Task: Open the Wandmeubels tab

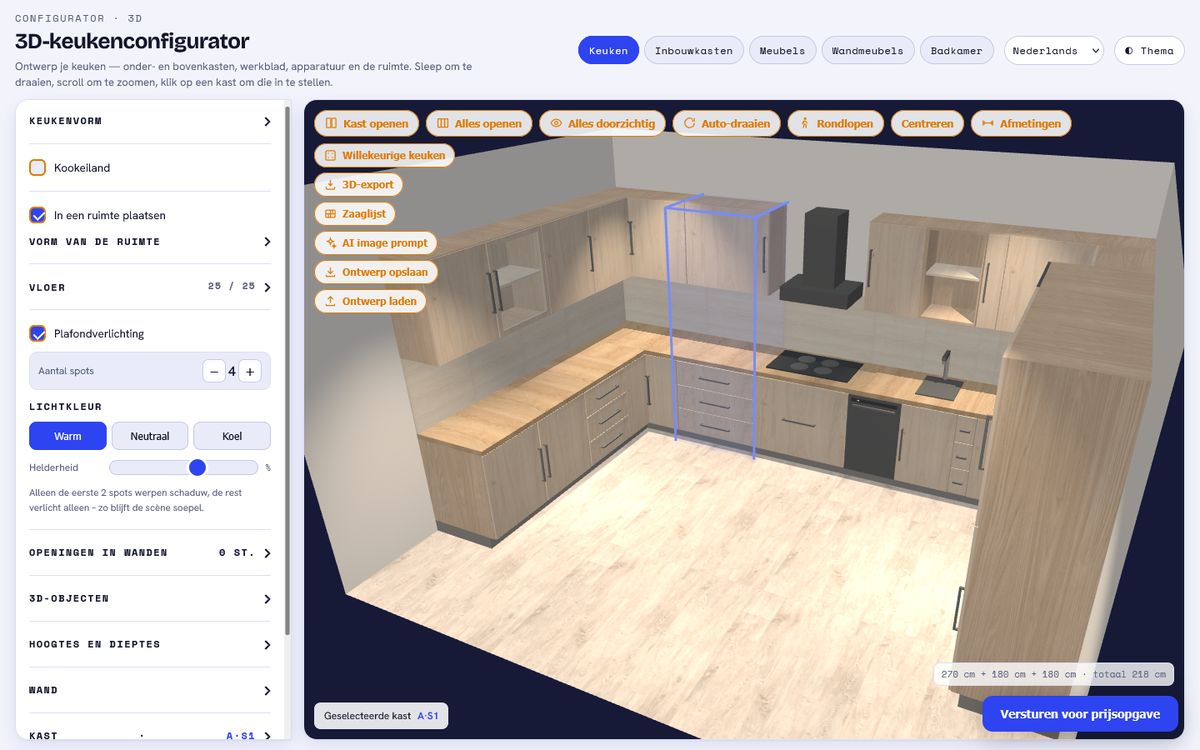Action: coord(867,50)
